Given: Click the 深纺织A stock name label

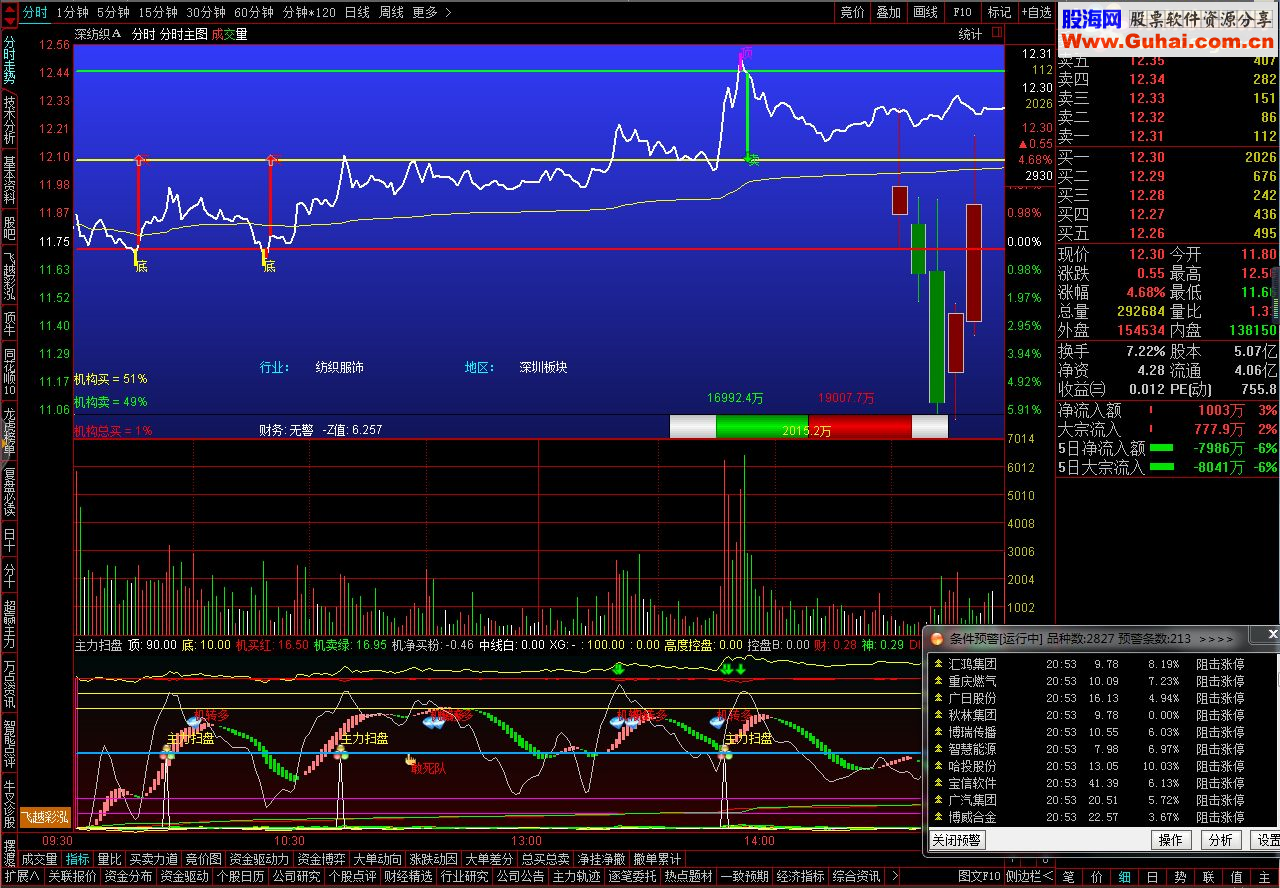Looking at the screenshot, I should point(98,34).
